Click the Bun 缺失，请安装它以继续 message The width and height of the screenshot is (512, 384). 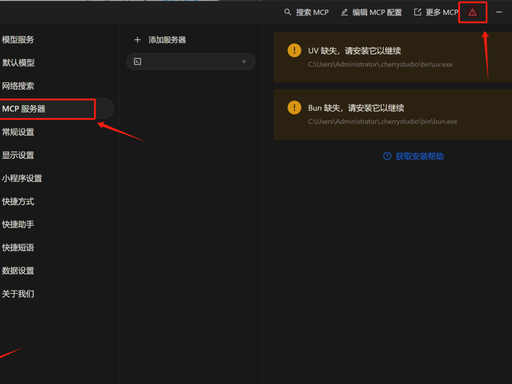point(356,108)
